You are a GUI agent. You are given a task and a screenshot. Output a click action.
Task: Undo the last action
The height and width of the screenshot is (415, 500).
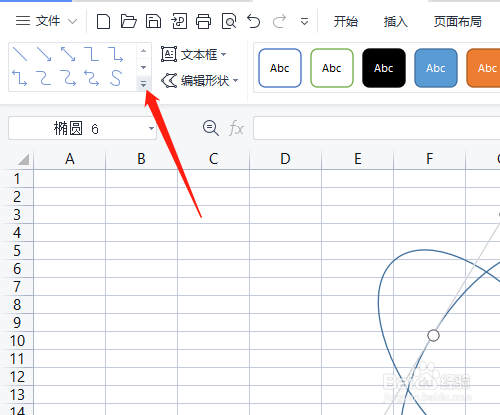254,22
